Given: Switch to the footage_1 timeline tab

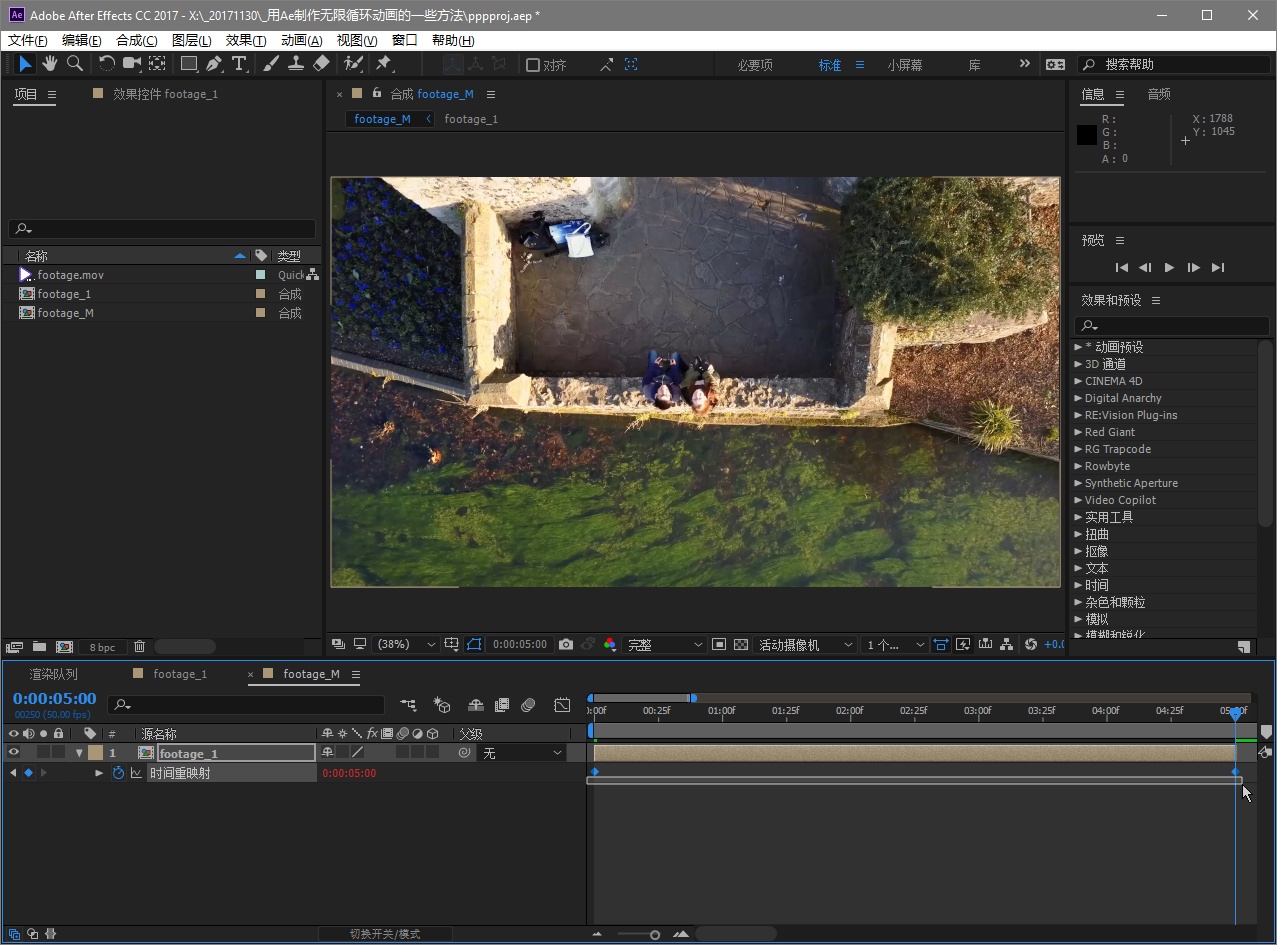Looking at the screenshot, I should 179,674.
